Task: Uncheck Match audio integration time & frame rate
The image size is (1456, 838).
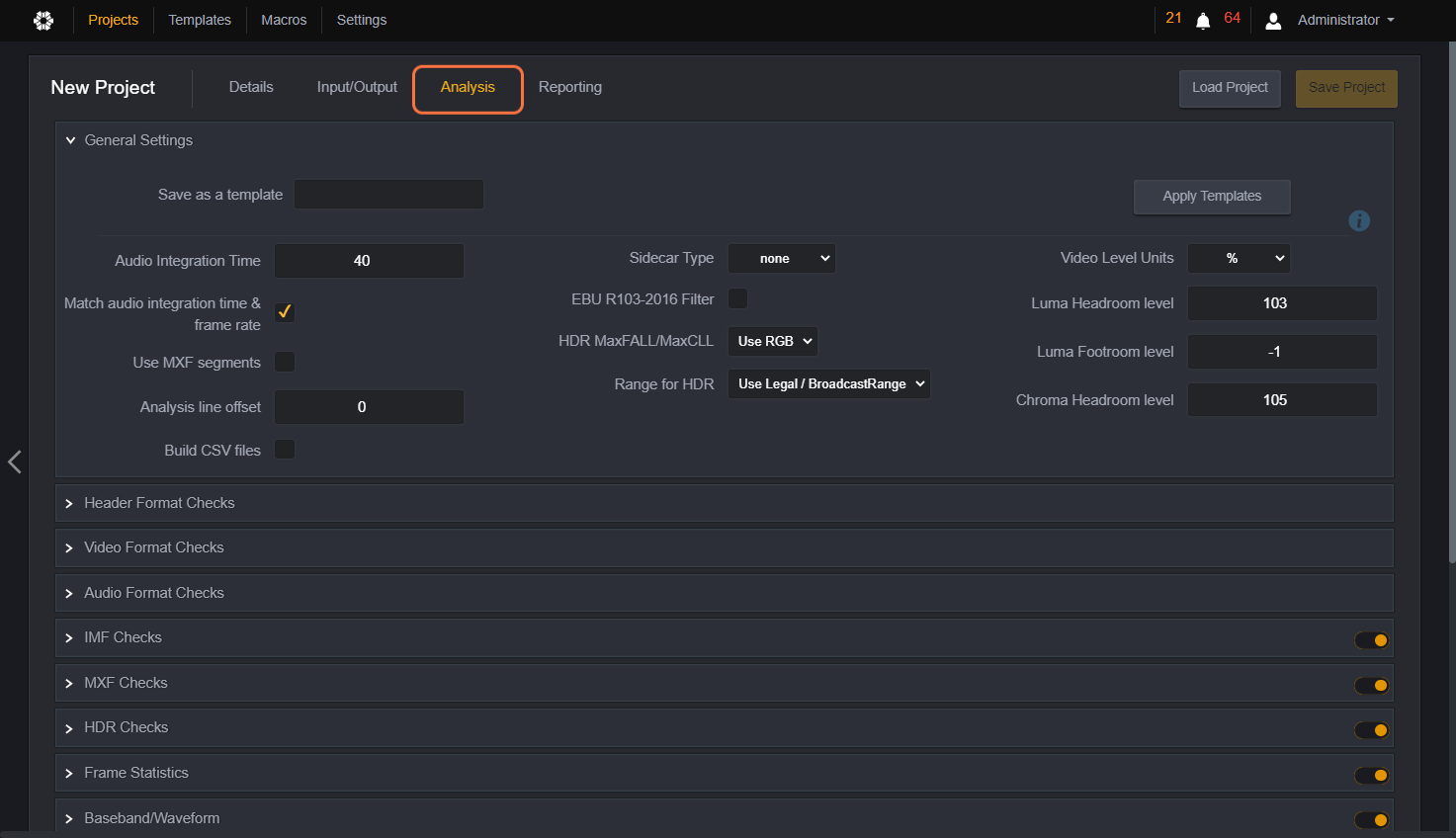Action: pyautogui.click(x=285, y=311)
